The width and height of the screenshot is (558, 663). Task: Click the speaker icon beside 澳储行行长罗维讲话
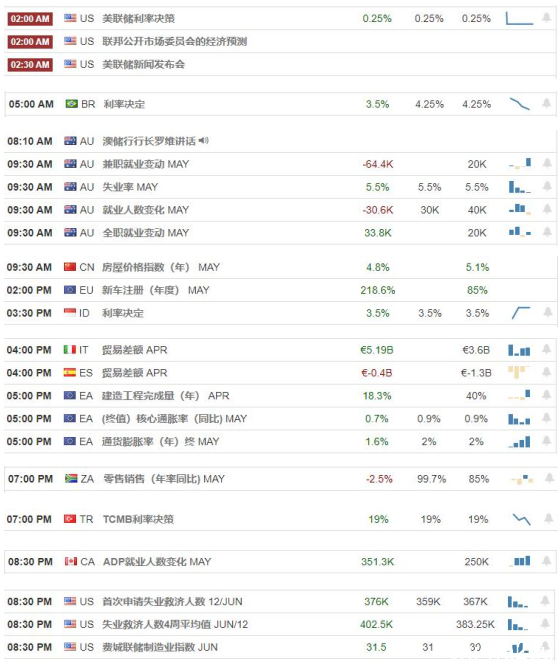pyautogui.click(x=204, y=140)
